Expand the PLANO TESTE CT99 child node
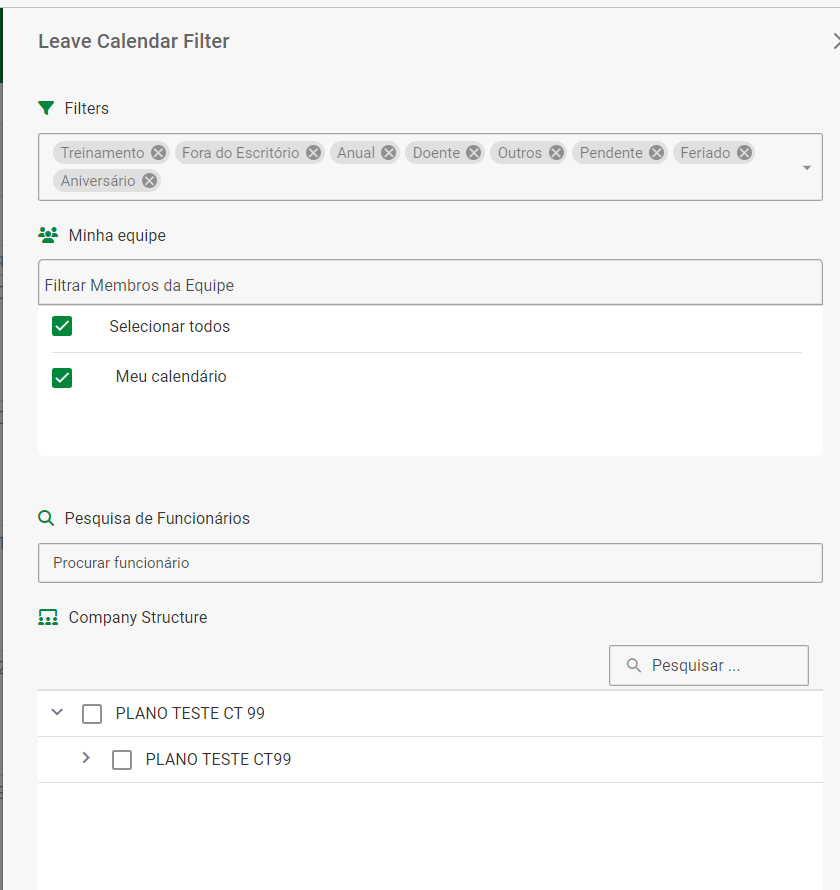This screenshot has height=890, width=840. [86, 759]
